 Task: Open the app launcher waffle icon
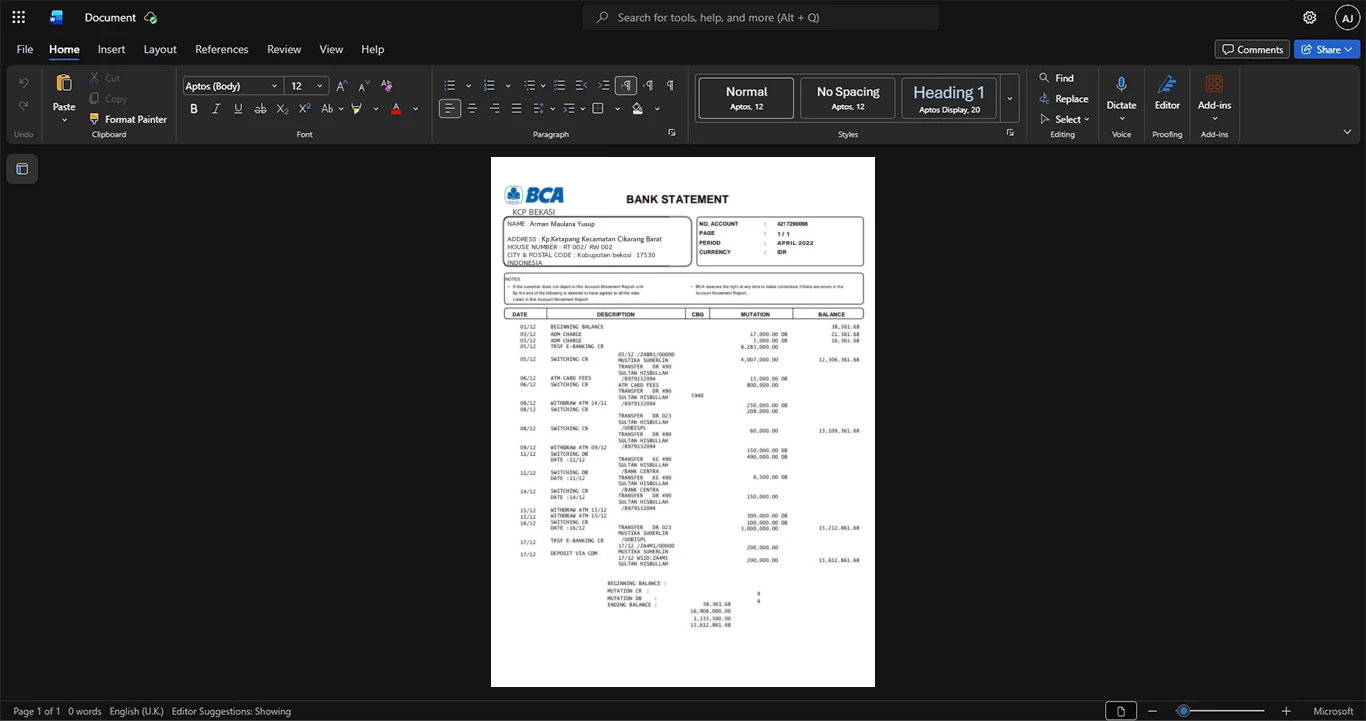pyautogui.click(x=18, y=17)
